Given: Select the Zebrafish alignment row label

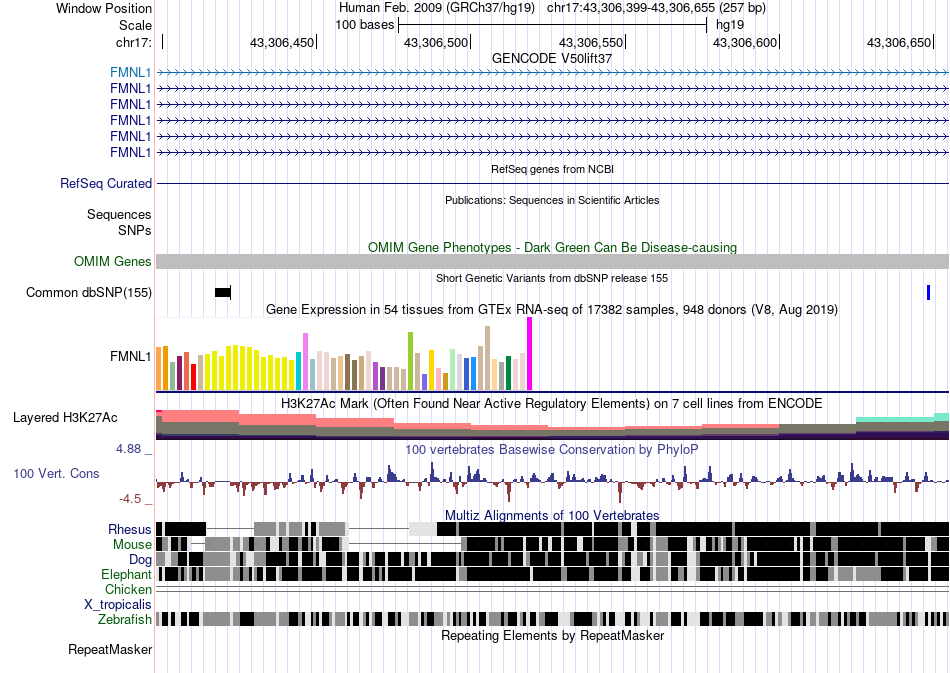Looking at the screenshot, I should tap(125, 619).
